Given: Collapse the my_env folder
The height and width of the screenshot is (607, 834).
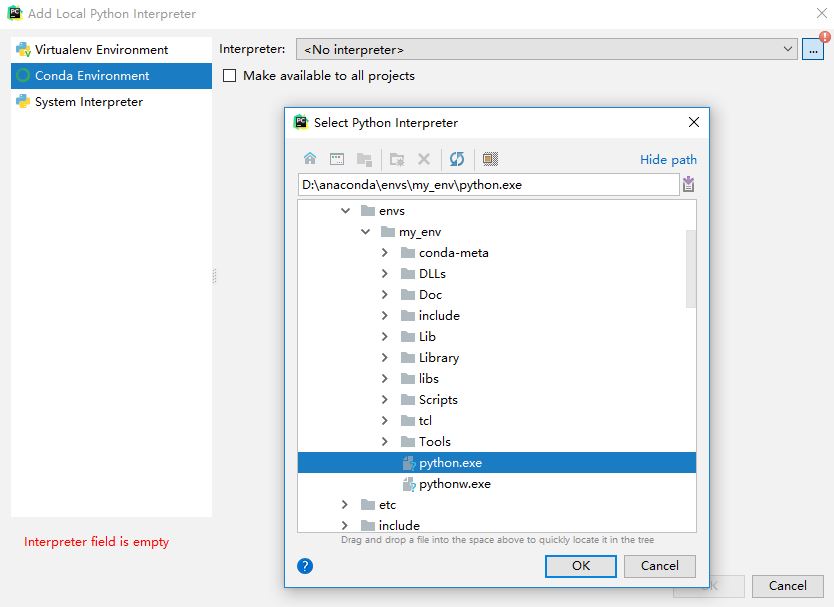Looking at the screenshot, I should pos(365,232).
